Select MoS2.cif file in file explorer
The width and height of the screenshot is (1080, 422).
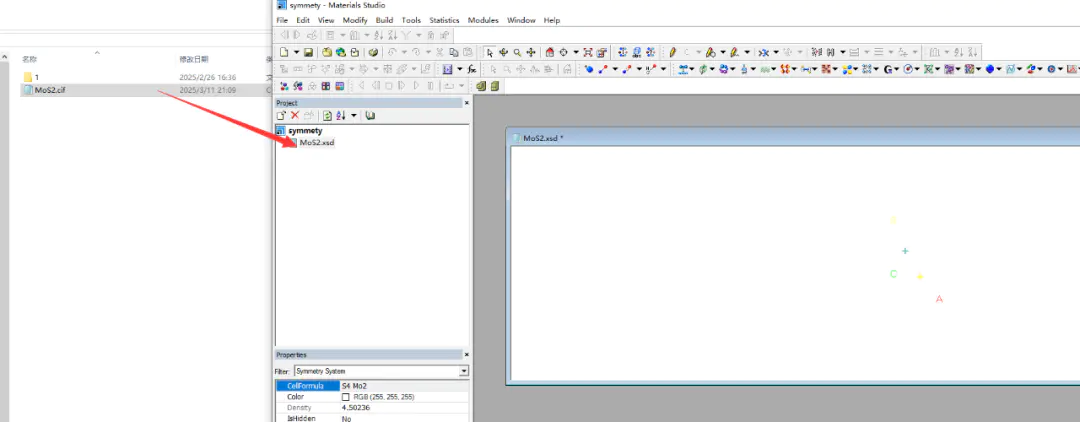tap(49, 89)
